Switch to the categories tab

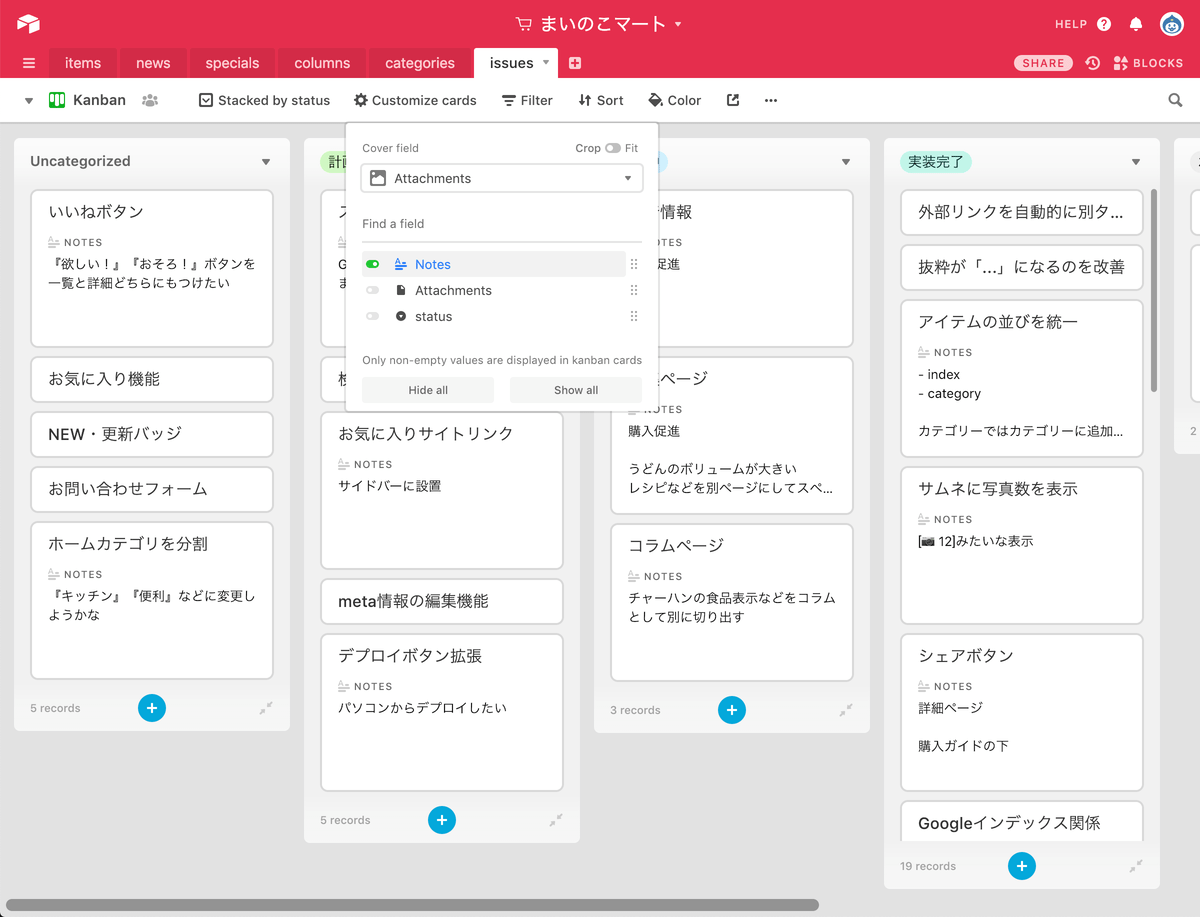click(419, 62)
